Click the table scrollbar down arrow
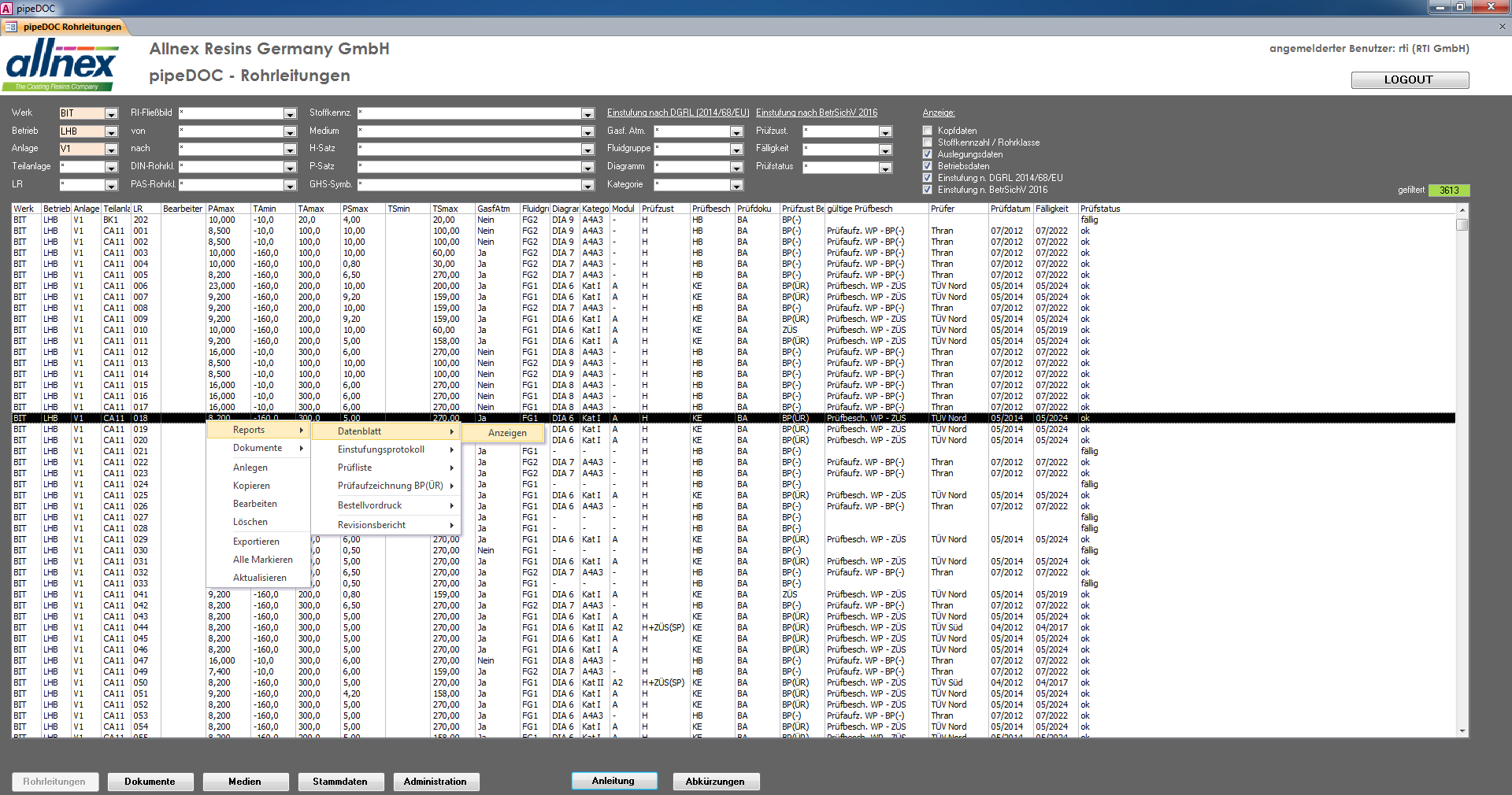Screen dimensions: 1512x795 click(x=1462, y=731)
